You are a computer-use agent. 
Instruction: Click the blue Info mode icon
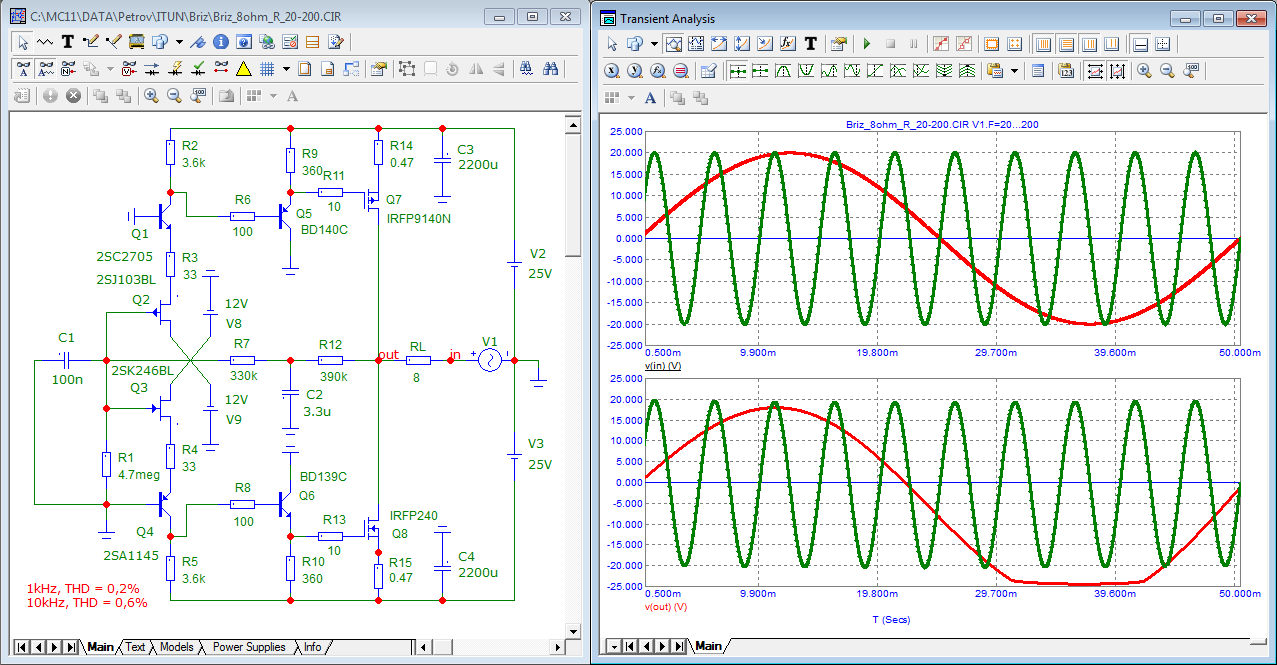219,42
